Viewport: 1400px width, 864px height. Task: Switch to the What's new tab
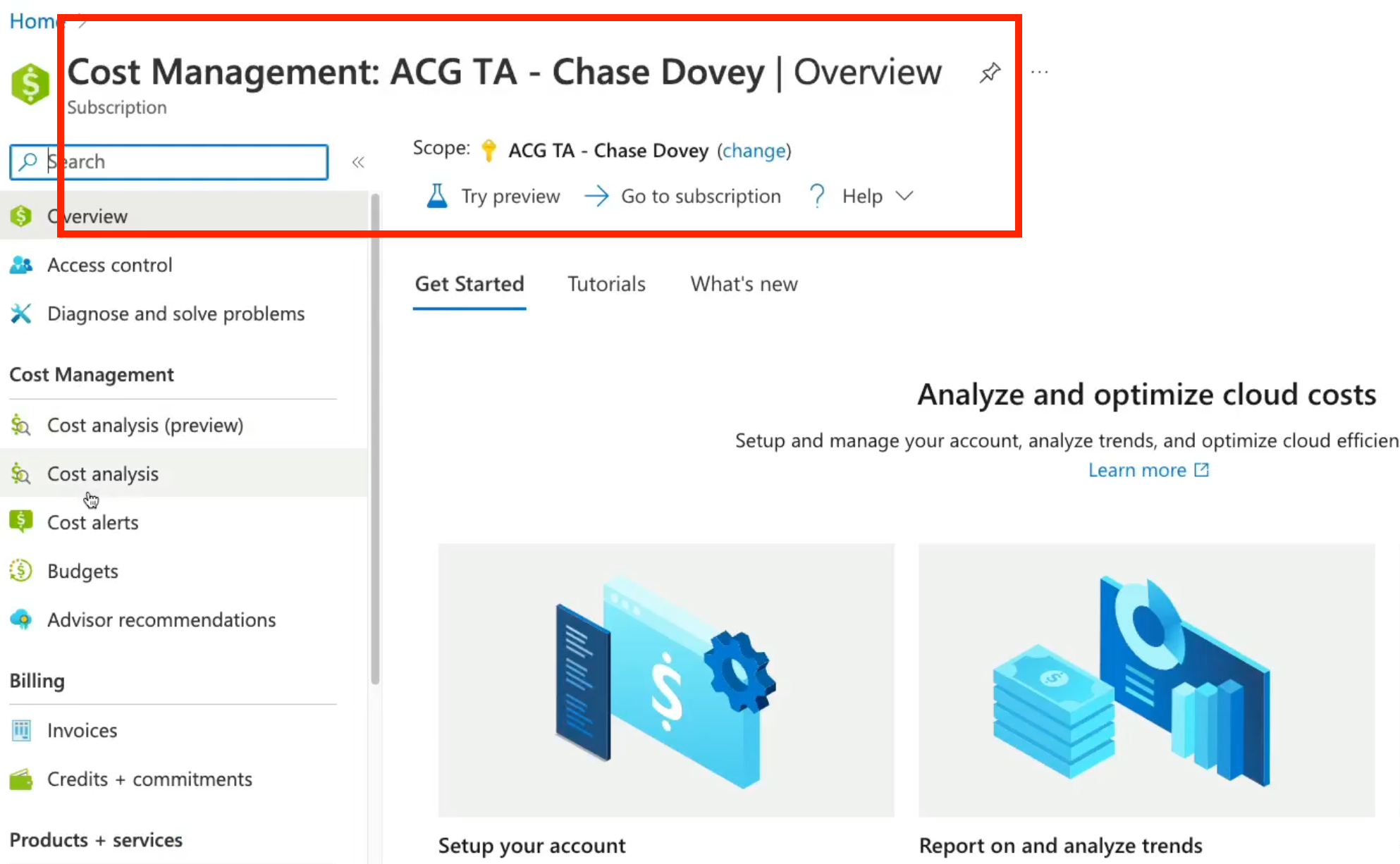click(x=744, y=284)
